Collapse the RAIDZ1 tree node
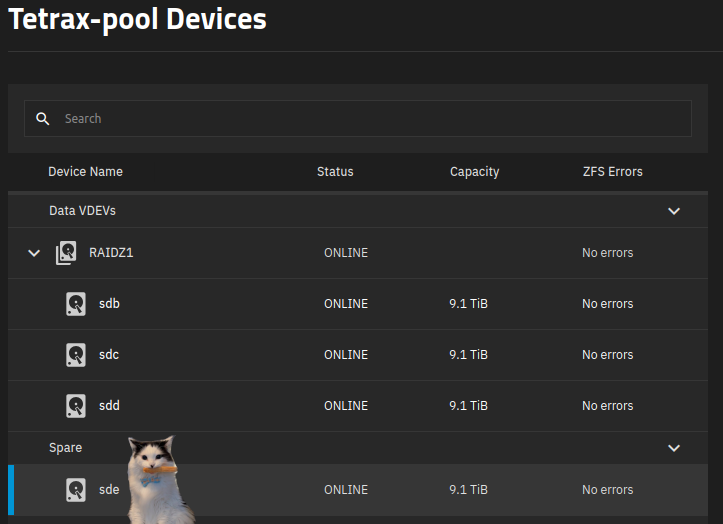 pyautogui.click(x=34, y=253)
